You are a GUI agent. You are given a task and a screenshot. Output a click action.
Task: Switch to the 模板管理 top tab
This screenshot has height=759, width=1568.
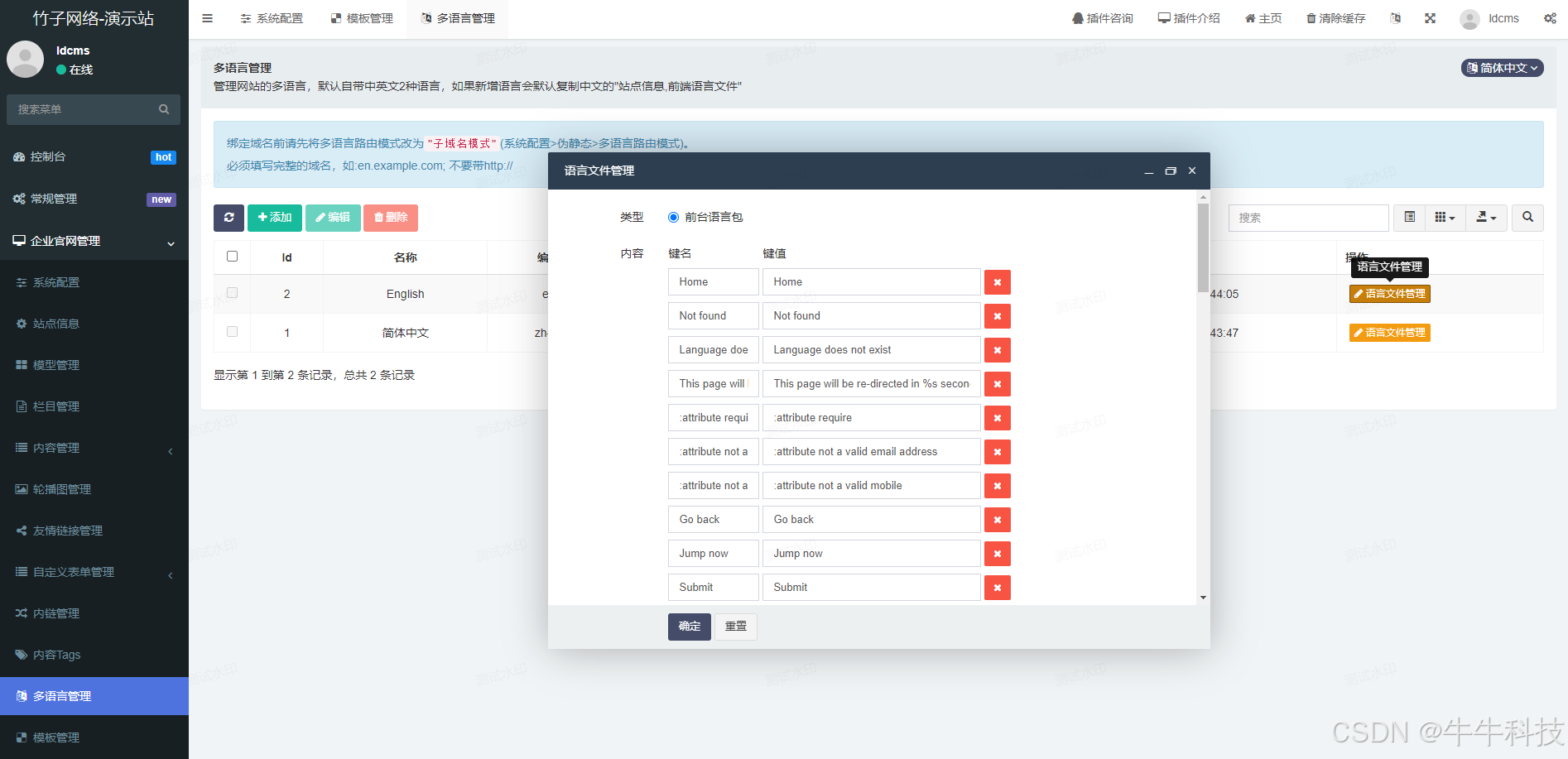pos(362,17)
